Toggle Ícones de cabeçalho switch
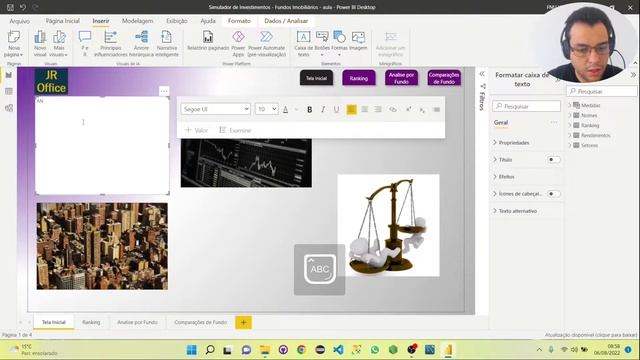The image size is (640, 360). [553, 193]
